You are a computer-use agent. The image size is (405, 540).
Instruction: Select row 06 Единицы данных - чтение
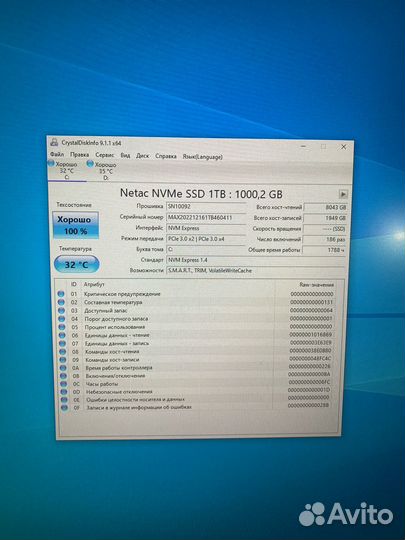click(196, 335)
